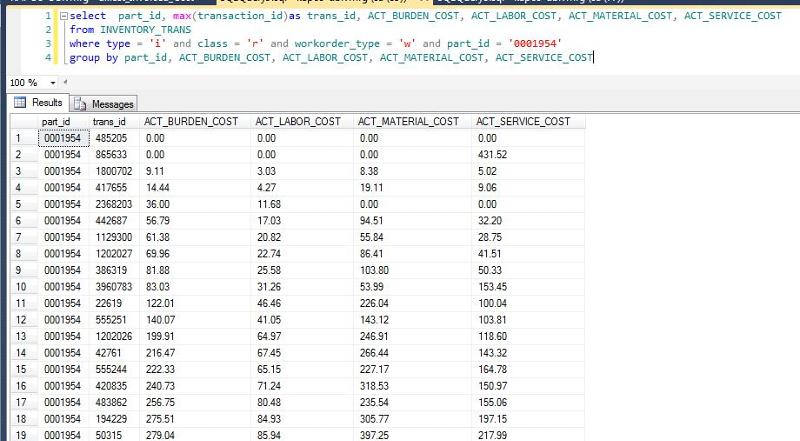Select row 1 header in results grid

click(24, 138)
